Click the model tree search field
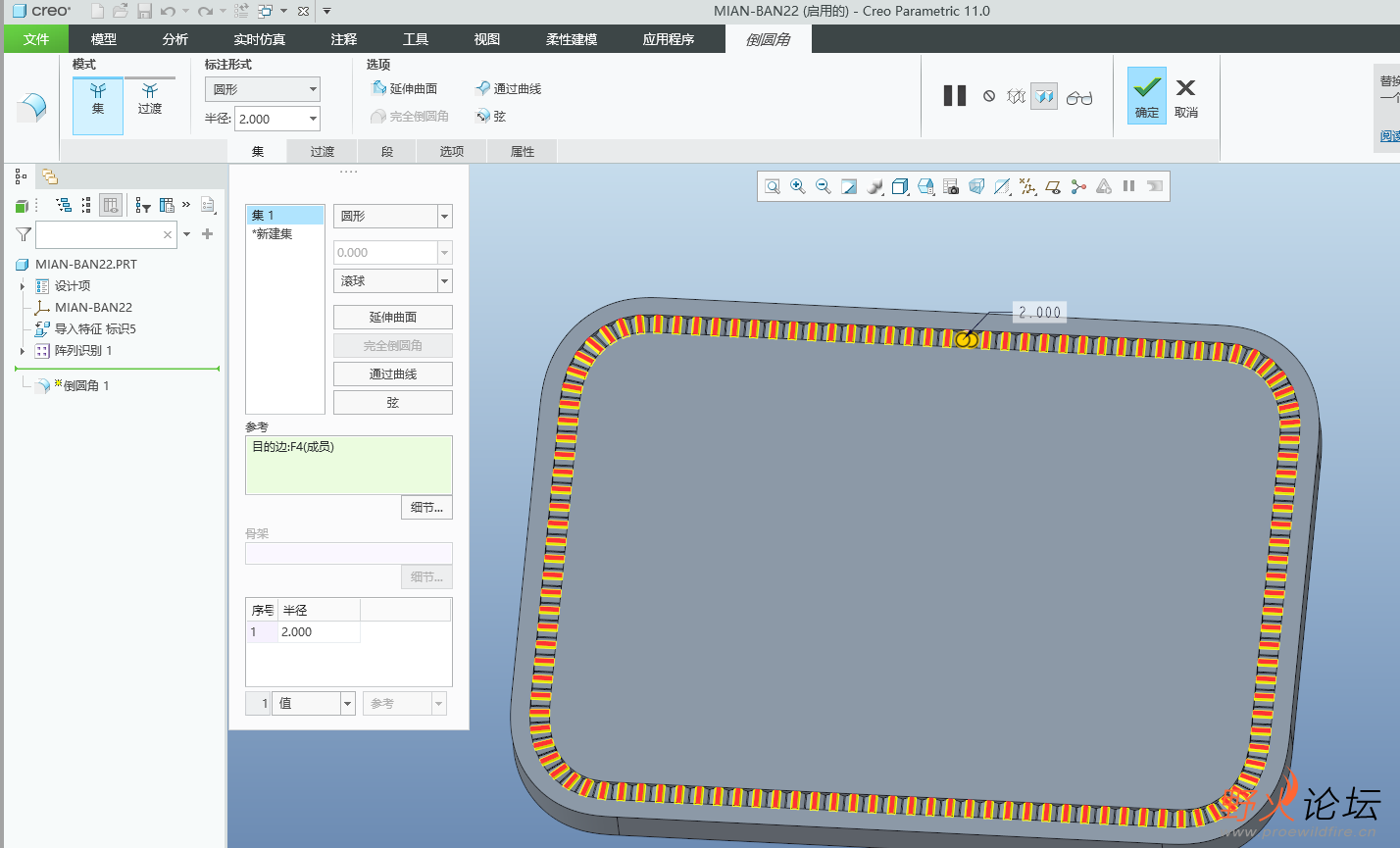 106,234
